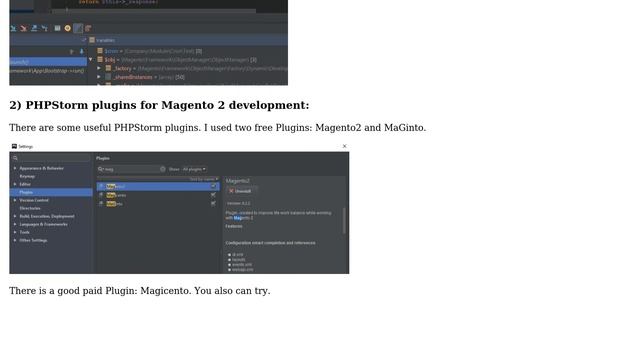Click the Evaluate Expression calculator icon
The image size is (640, 360).
click(58, 28)
